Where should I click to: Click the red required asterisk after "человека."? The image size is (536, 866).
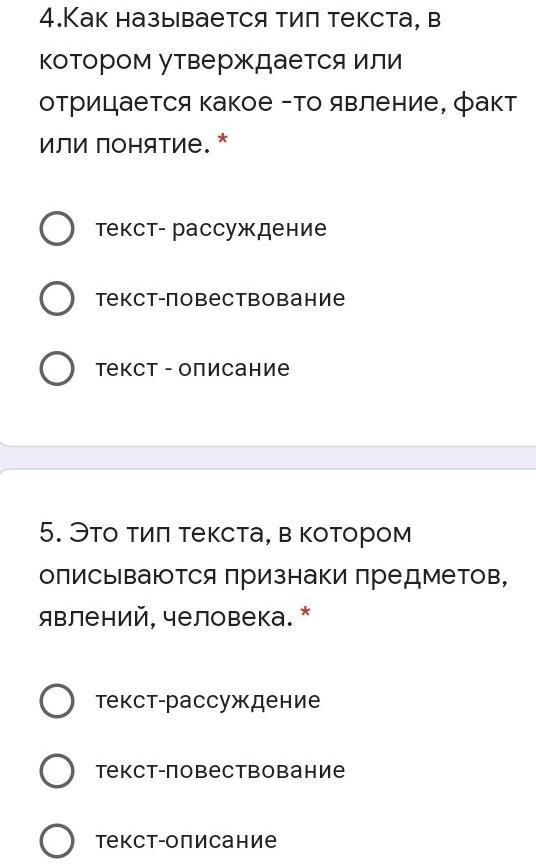pos(306,612)
